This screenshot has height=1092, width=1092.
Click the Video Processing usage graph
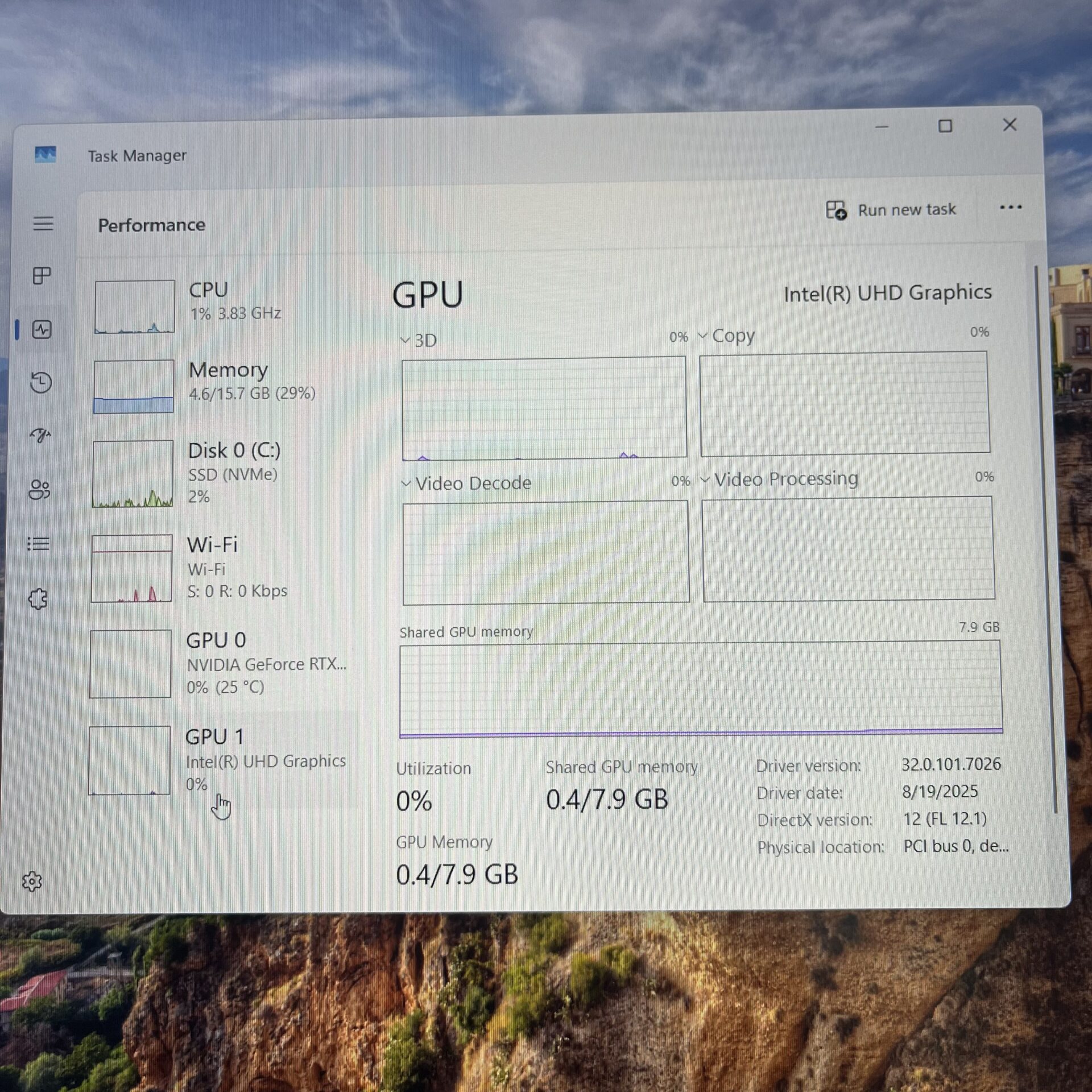[848, 548]
